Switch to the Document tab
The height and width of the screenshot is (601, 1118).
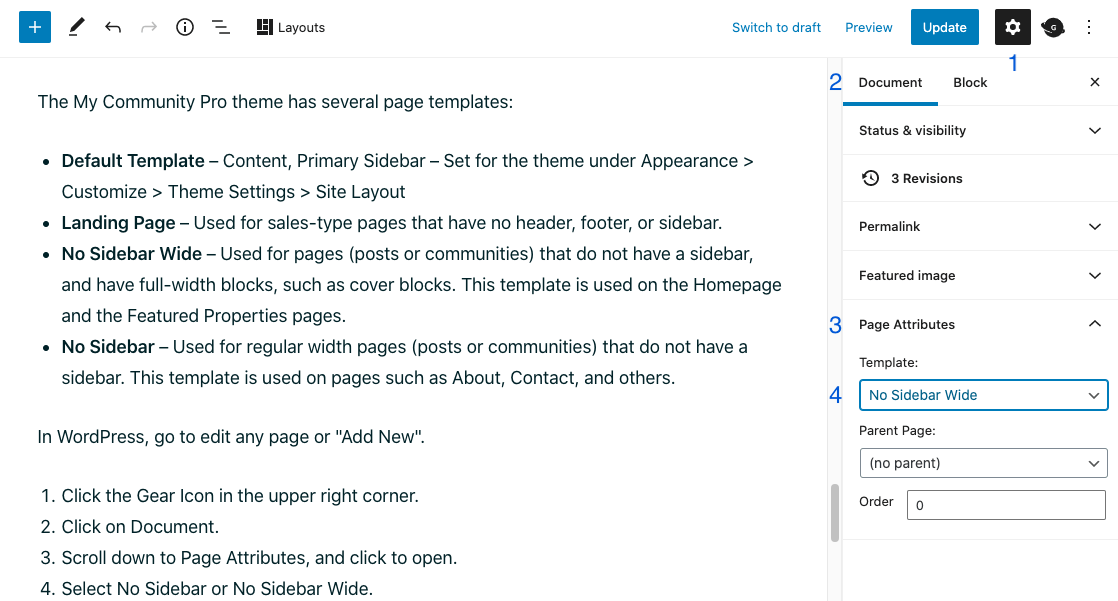click(x=890, y=82)
